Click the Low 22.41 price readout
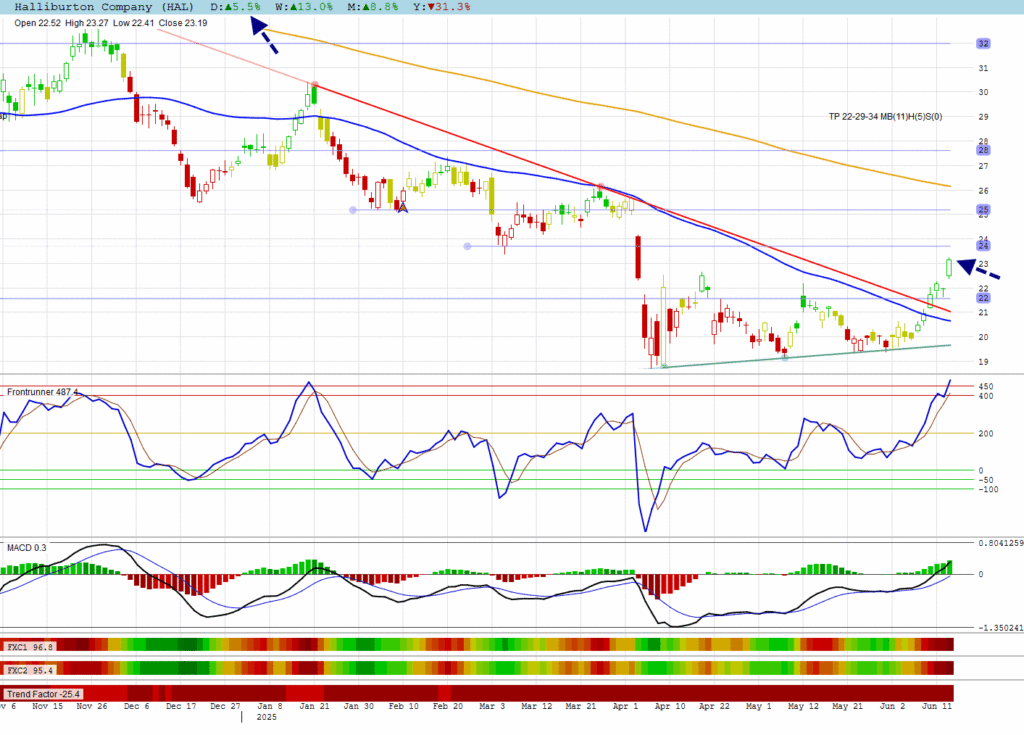The width and height of the screenshot is (1024, 735). point(133,23)
